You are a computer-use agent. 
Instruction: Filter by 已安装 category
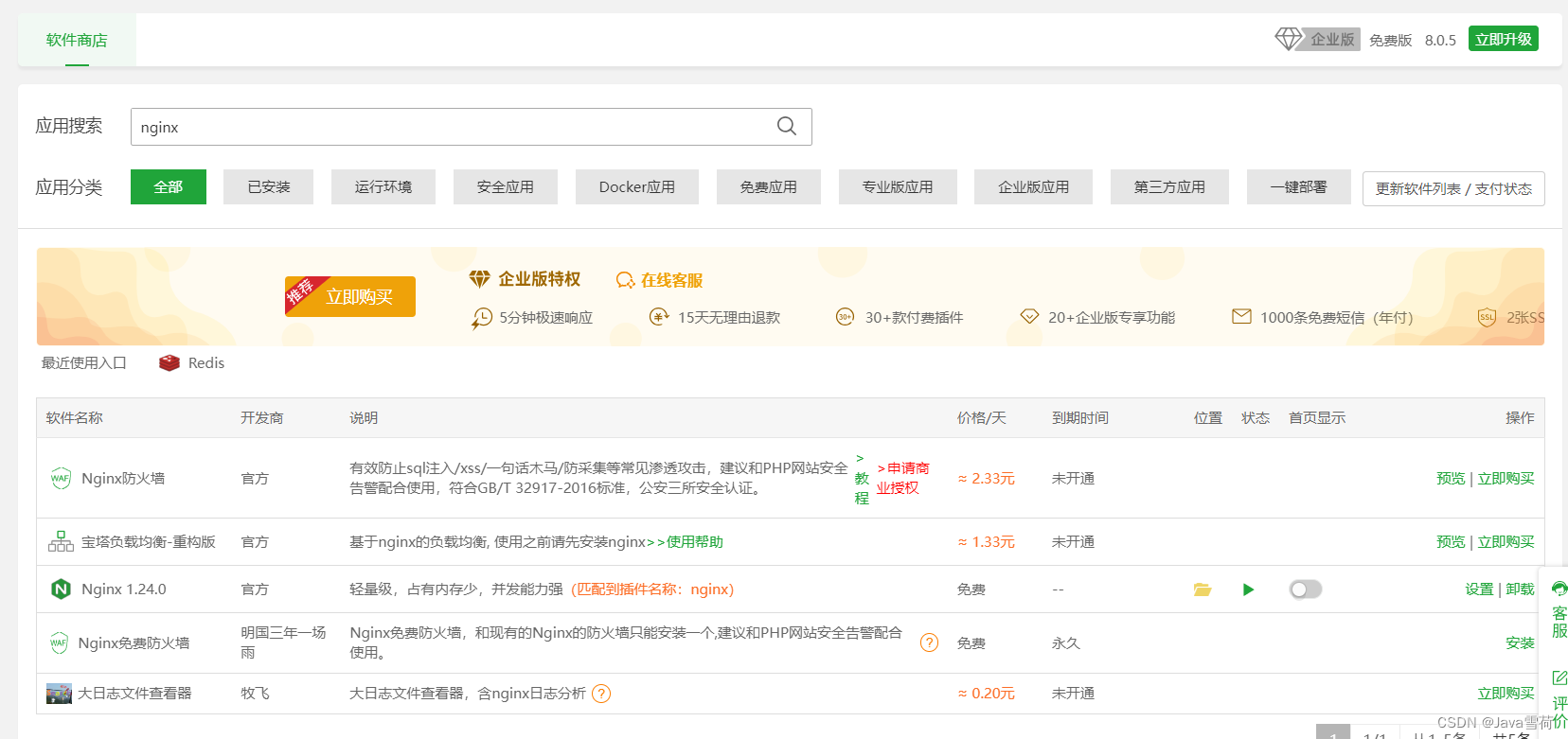pyautogui.click(x=269, y=186)
